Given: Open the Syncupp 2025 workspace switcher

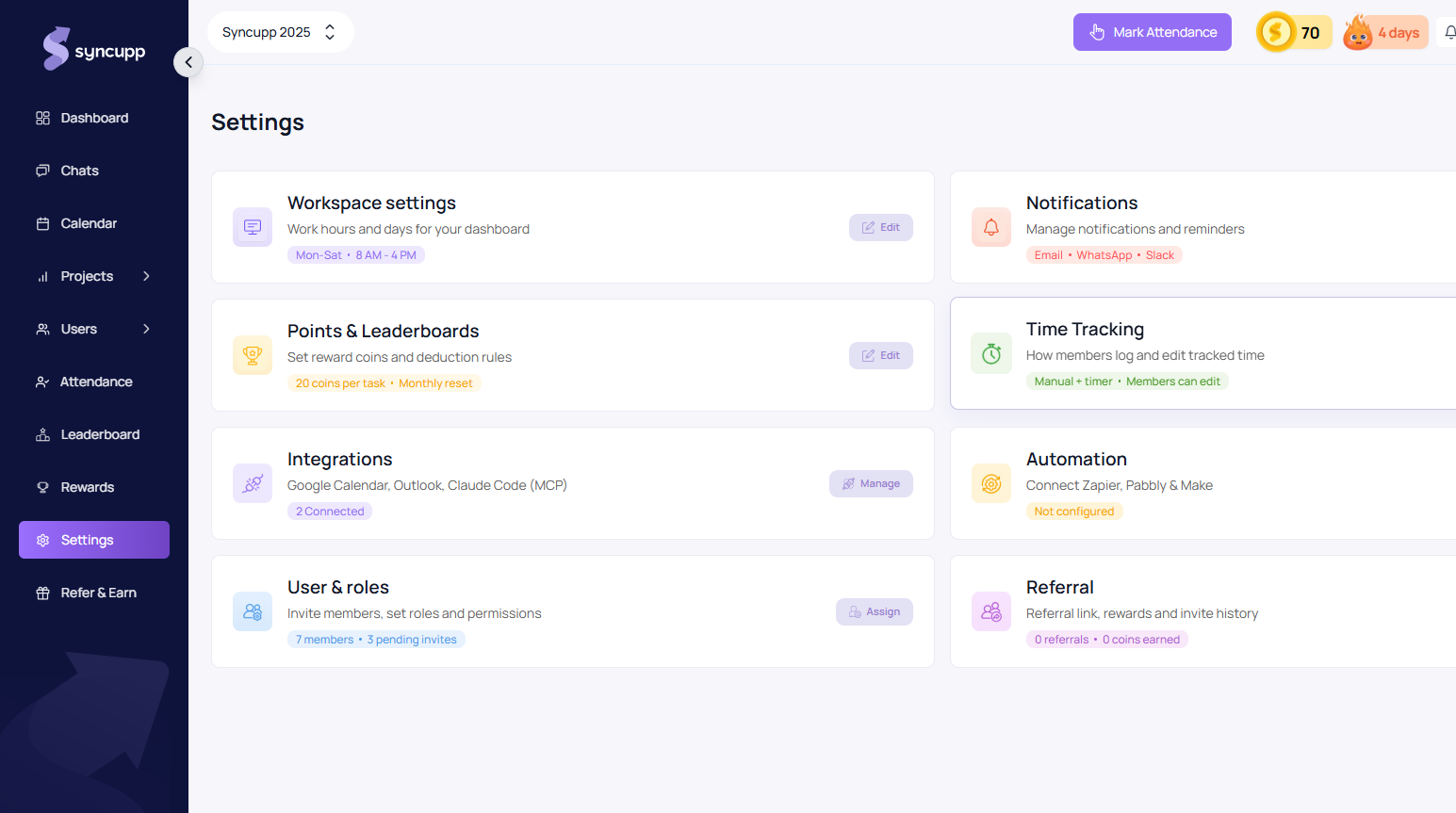Looking at the screenshot, I should click(x=281, y=32).
